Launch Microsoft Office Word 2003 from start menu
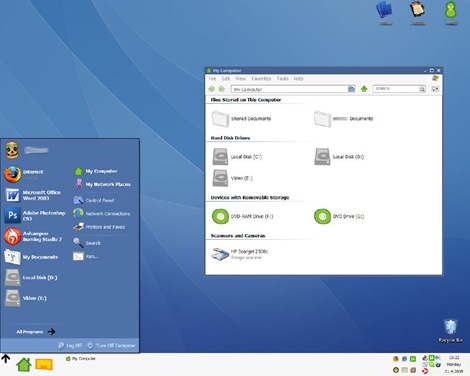The image size is (470, 376). [x=33, y=195]
